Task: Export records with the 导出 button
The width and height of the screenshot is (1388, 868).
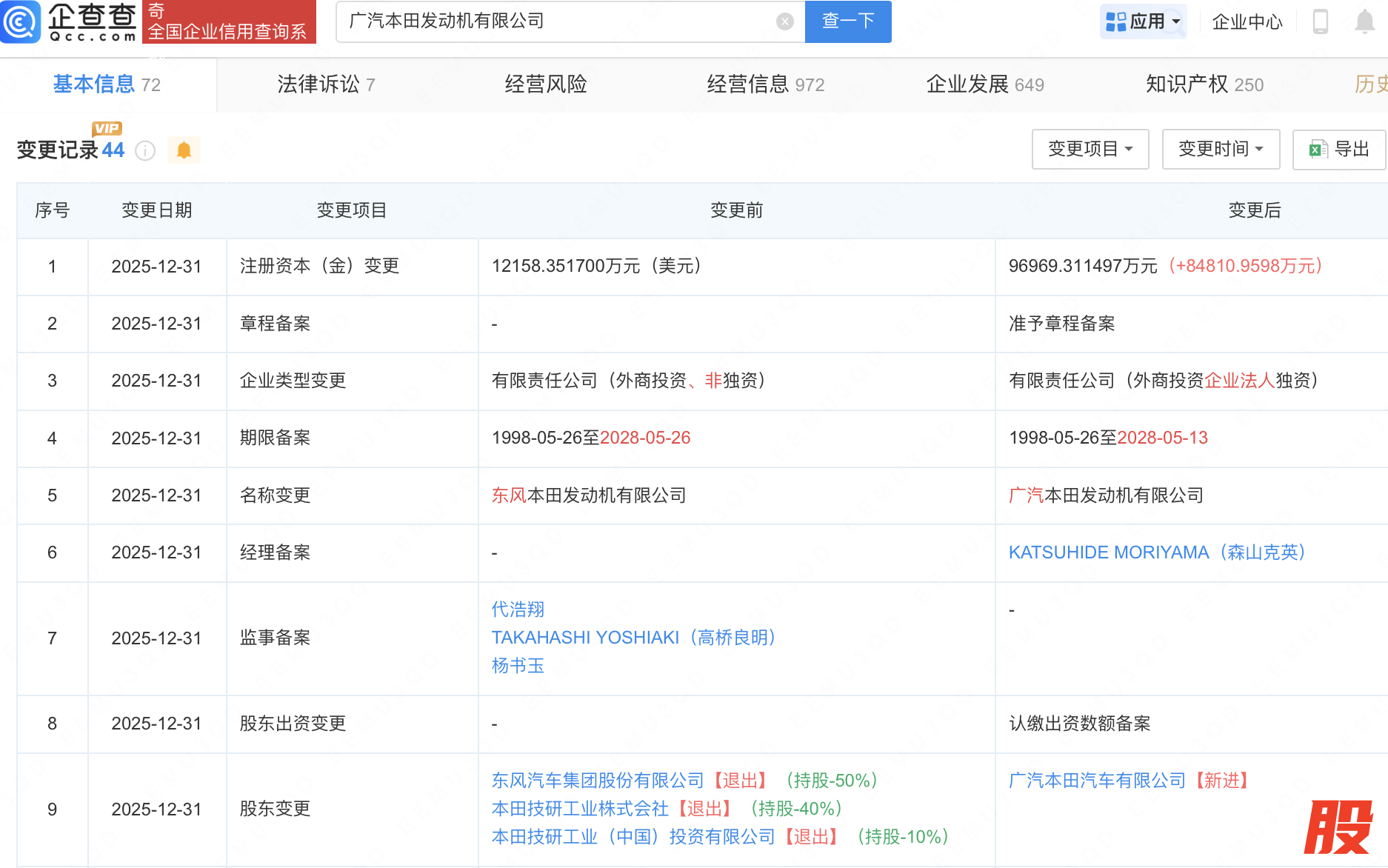Action: tap(1339, 150)
